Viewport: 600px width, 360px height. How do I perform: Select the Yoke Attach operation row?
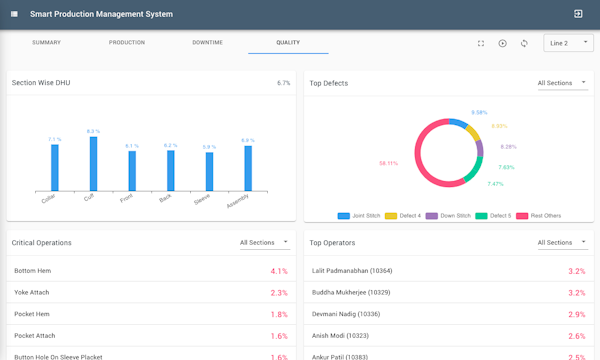click(x=151, y=292)
